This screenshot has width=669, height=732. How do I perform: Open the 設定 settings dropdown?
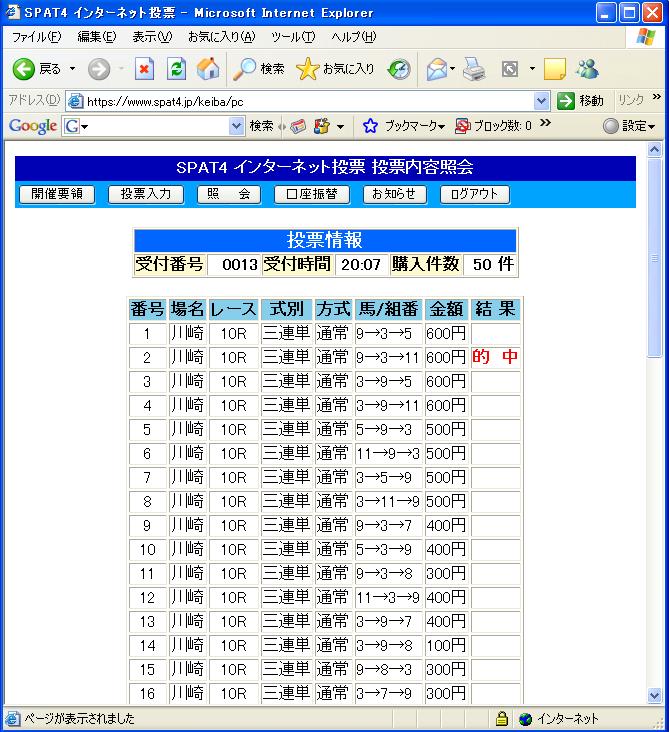(652, 127)
